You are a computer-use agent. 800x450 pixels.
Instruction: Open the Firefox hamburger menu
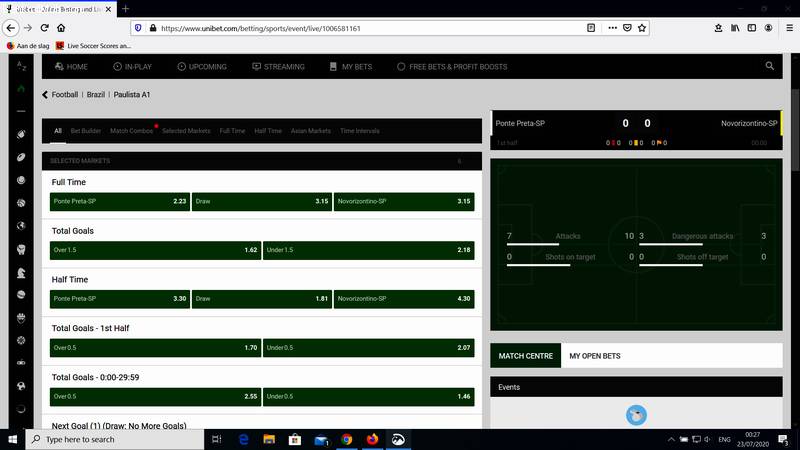[789, 28]
